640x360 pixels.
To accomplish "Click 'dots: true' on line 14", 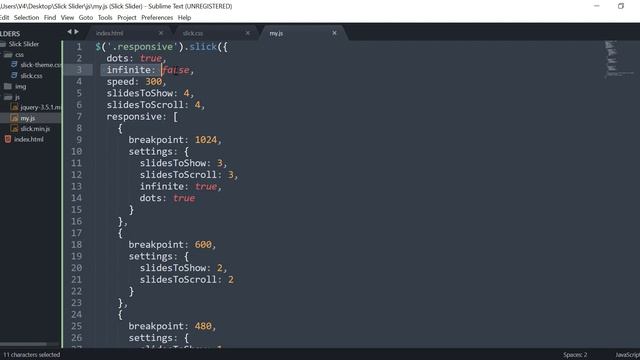I will (167, 198).
